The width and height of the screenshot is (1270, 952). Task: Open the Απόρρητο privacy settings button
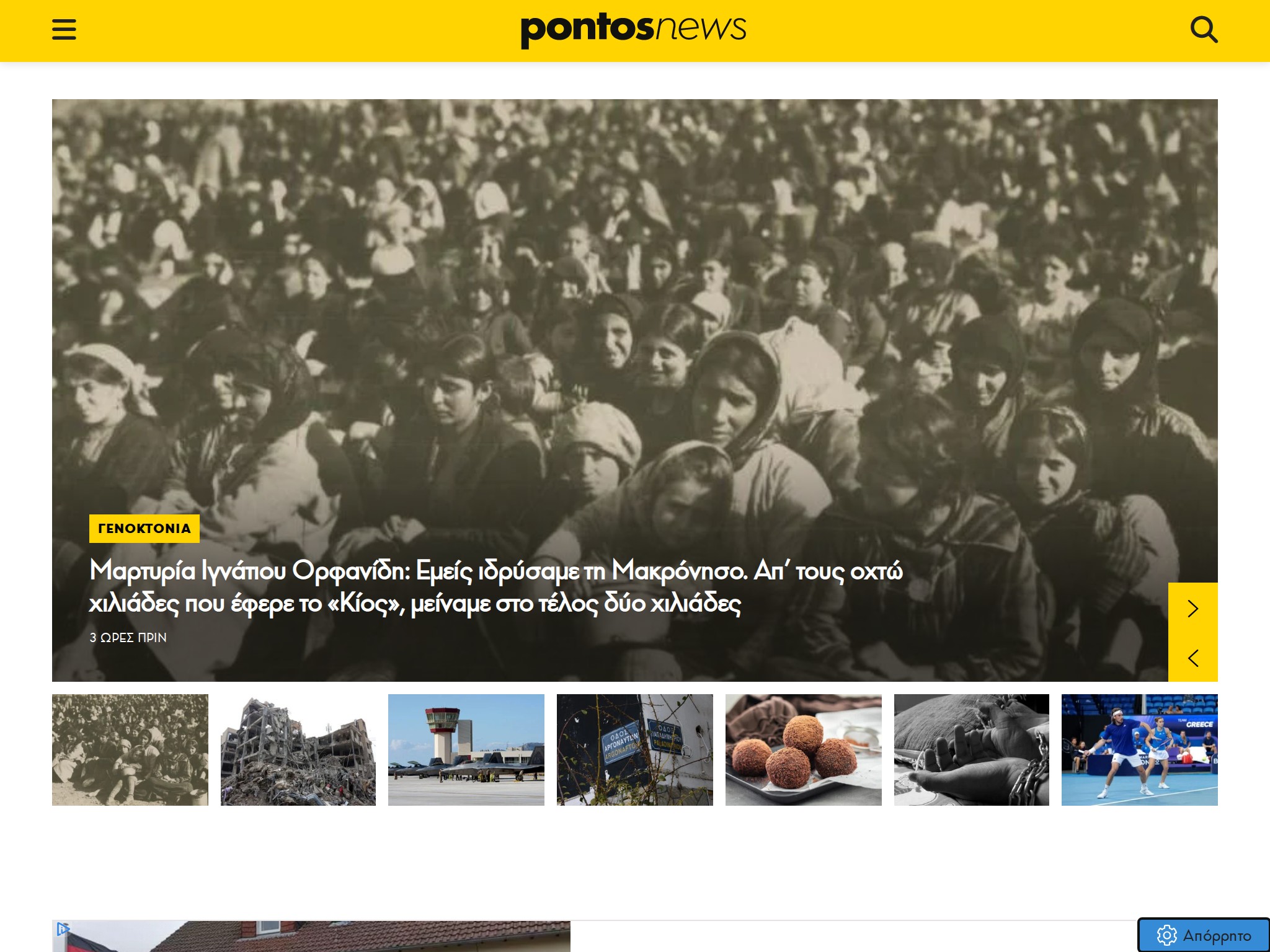(x=1204, y=935)
